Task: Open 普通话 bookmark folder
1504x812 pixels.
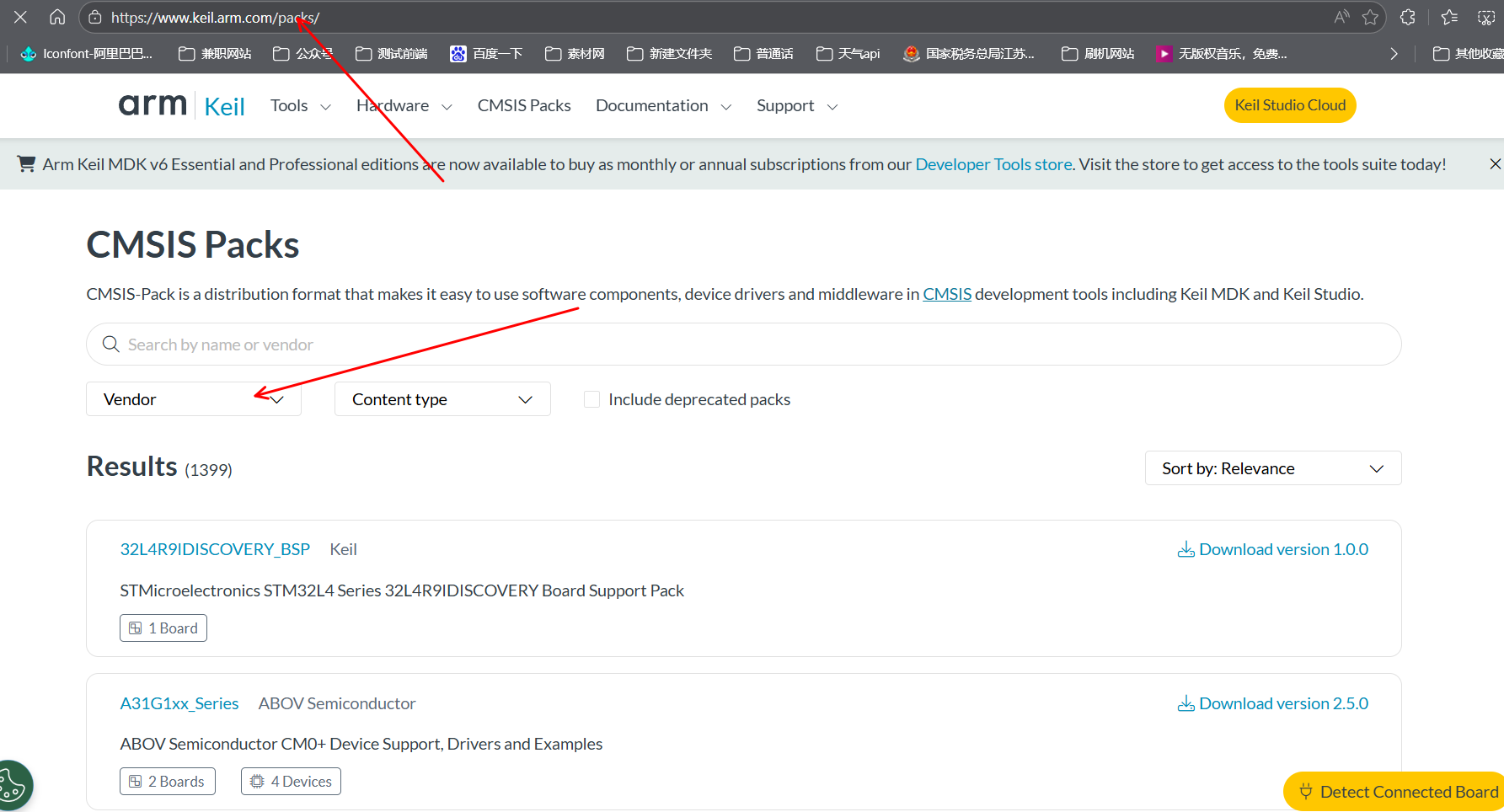Action: pyautogui.click(x=763, y=54)
